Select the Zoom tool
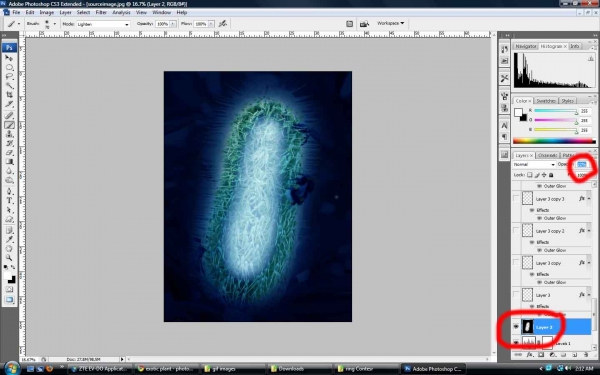The width and height of the screenshot is (600, 375). (x=9, y=258)
